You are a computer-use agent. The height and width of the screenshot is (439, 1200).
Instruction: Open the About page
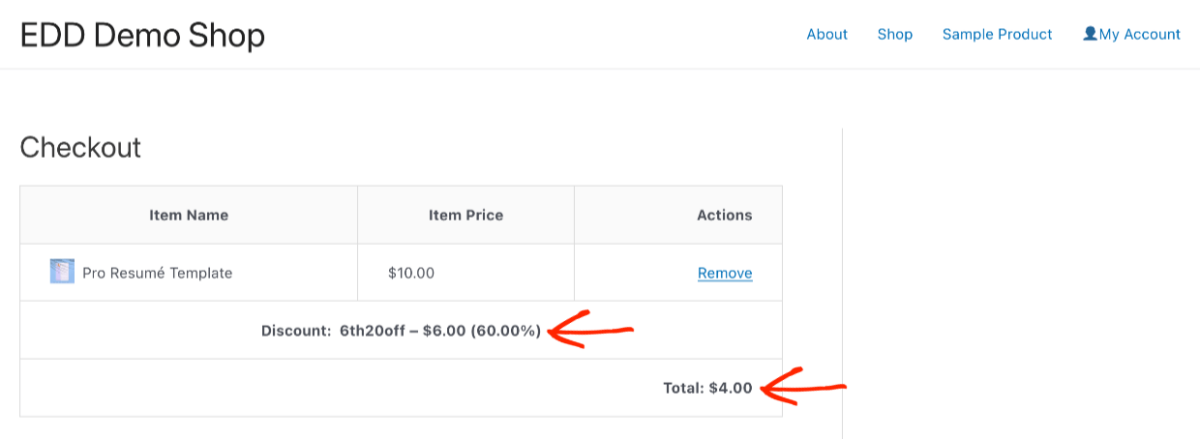(x=827, y=34)
